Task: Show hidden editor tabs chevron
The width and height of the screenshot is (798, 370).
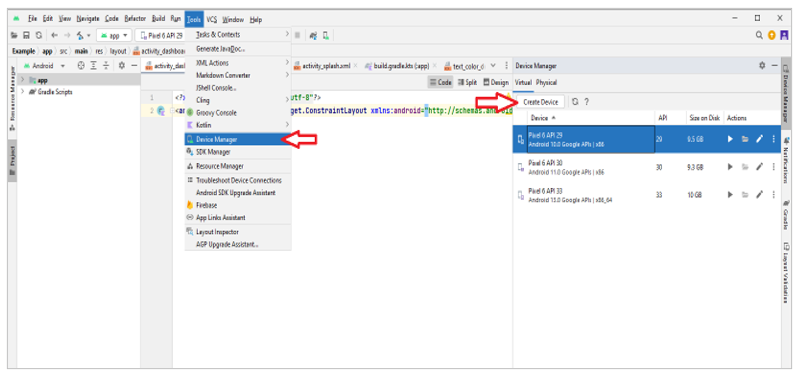Action: coord(493,66)
